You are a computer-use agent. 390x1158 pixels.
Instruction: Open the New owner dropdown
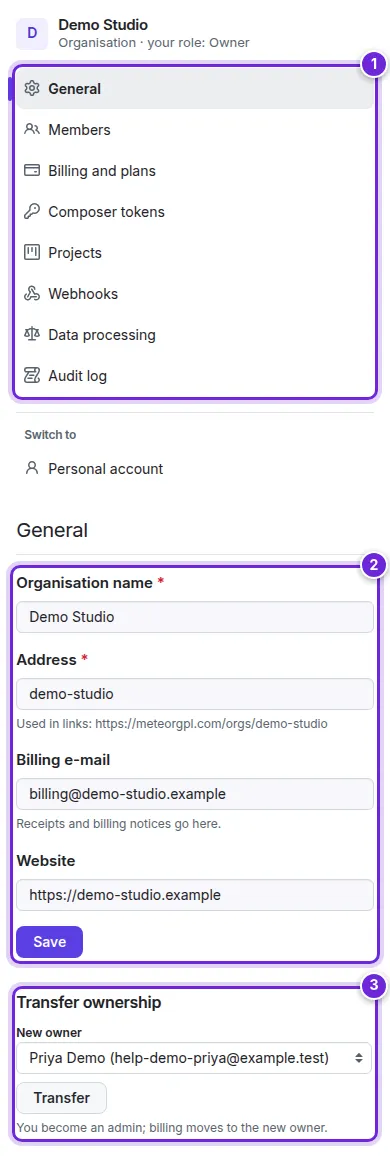pyautogui.click(x=194, y=1058)
